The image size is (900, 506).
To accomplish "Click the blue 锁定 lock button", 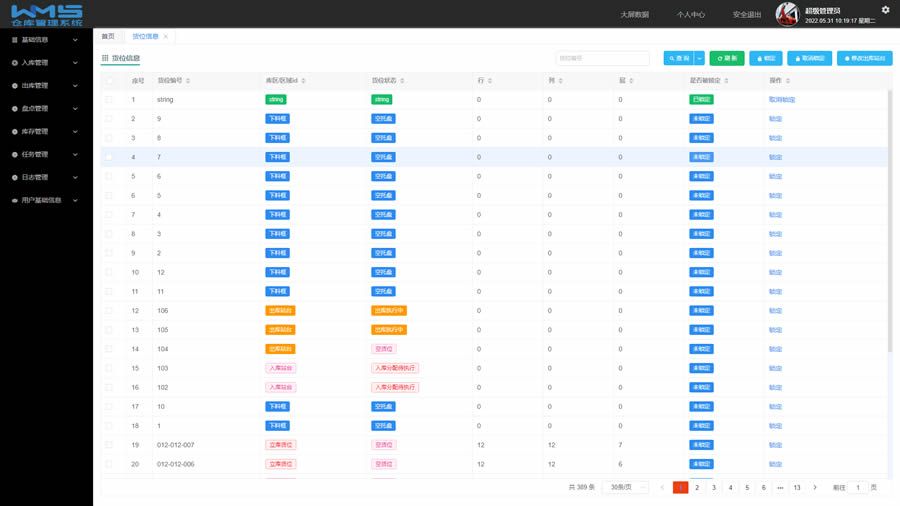I will point(766,58).
